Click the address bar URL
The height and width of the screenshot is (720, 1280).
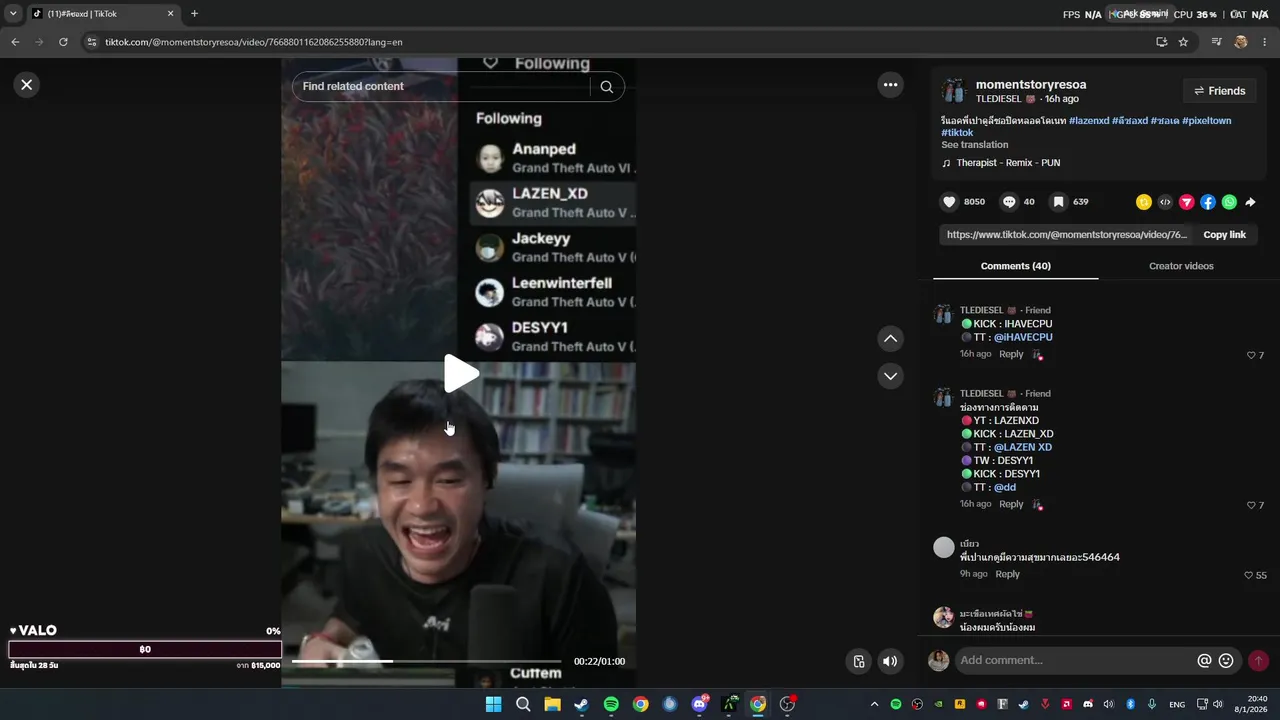click(254, 42)
